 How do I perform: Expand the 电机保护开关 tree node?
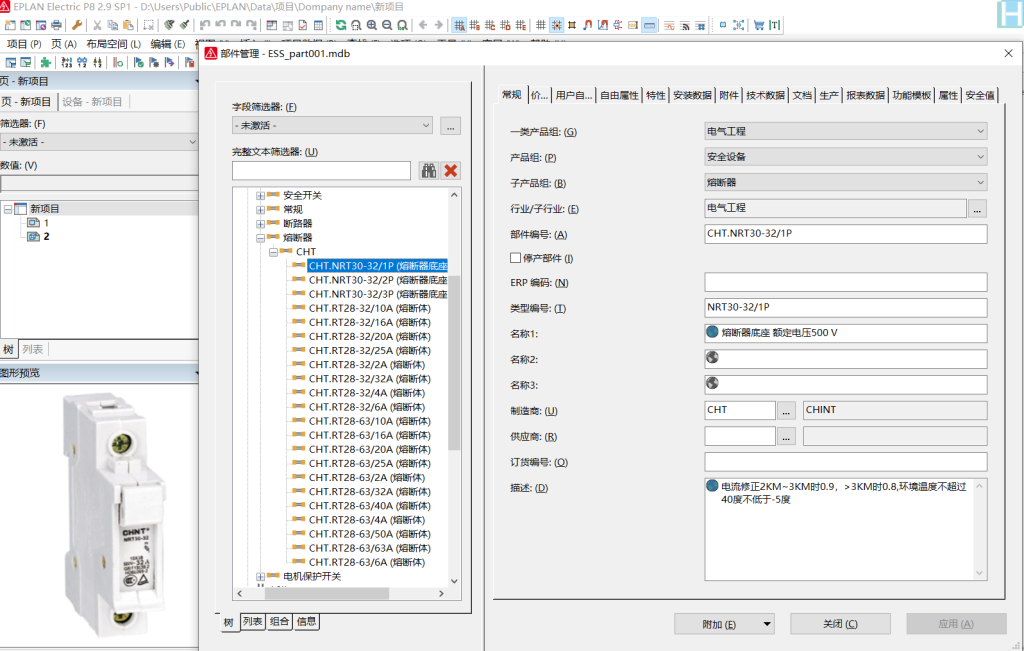pos(261,577)
